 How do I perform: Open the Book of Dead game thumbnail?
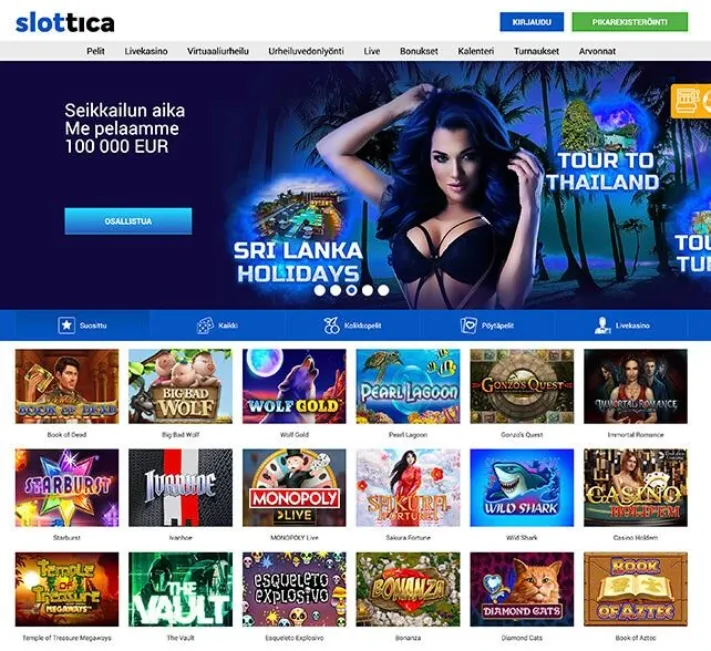[67, 386]
